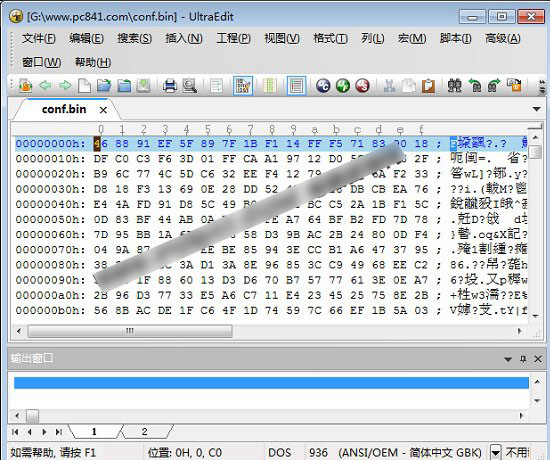550x460 pixels.
Task: Click the output window horizontal scrollbar thumb
Action: [33, 416]
